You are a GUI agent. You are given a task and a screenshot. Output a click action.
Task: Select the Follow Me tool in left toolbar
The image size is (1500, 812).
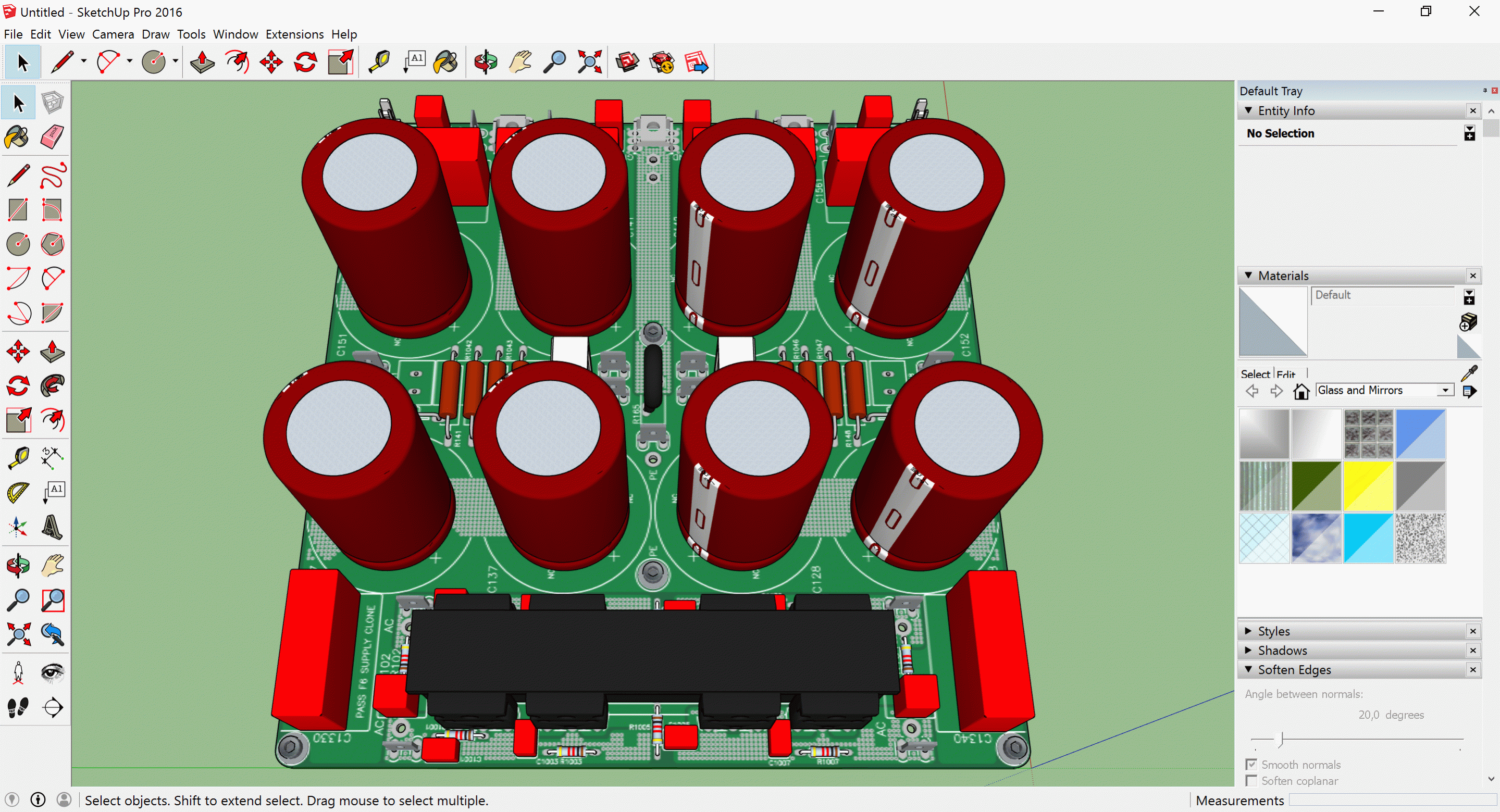tap(53, 385)
